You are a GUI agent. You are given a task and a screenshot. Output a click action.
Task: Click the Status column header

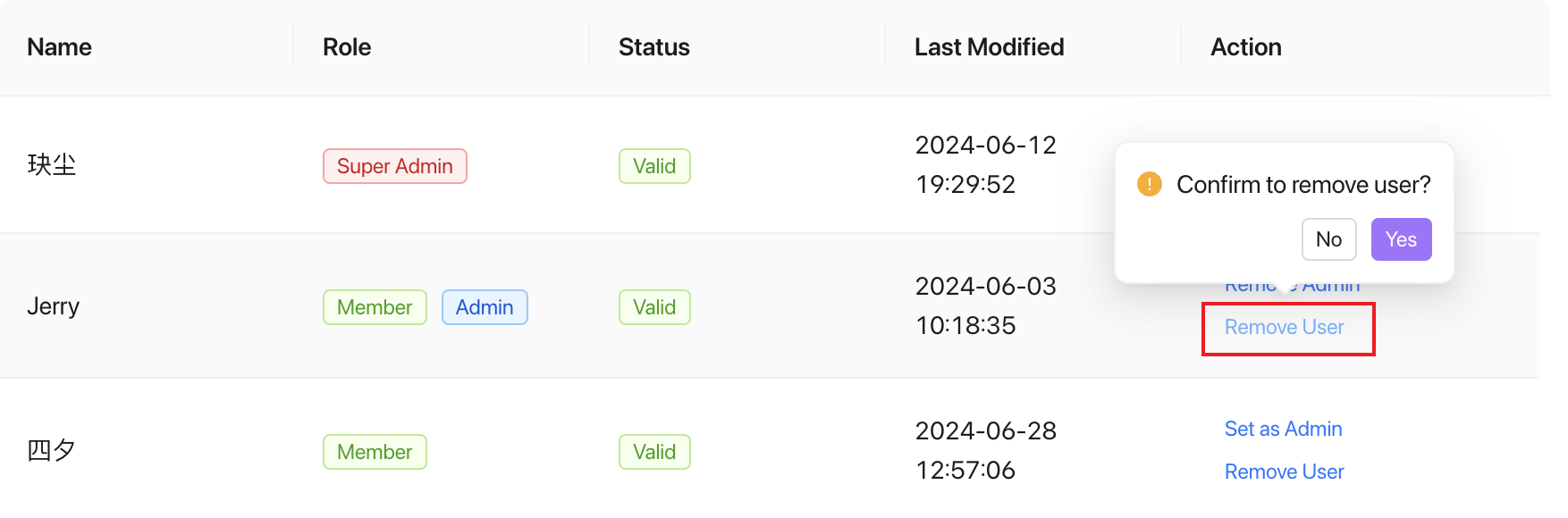click(x=653, y=47)
